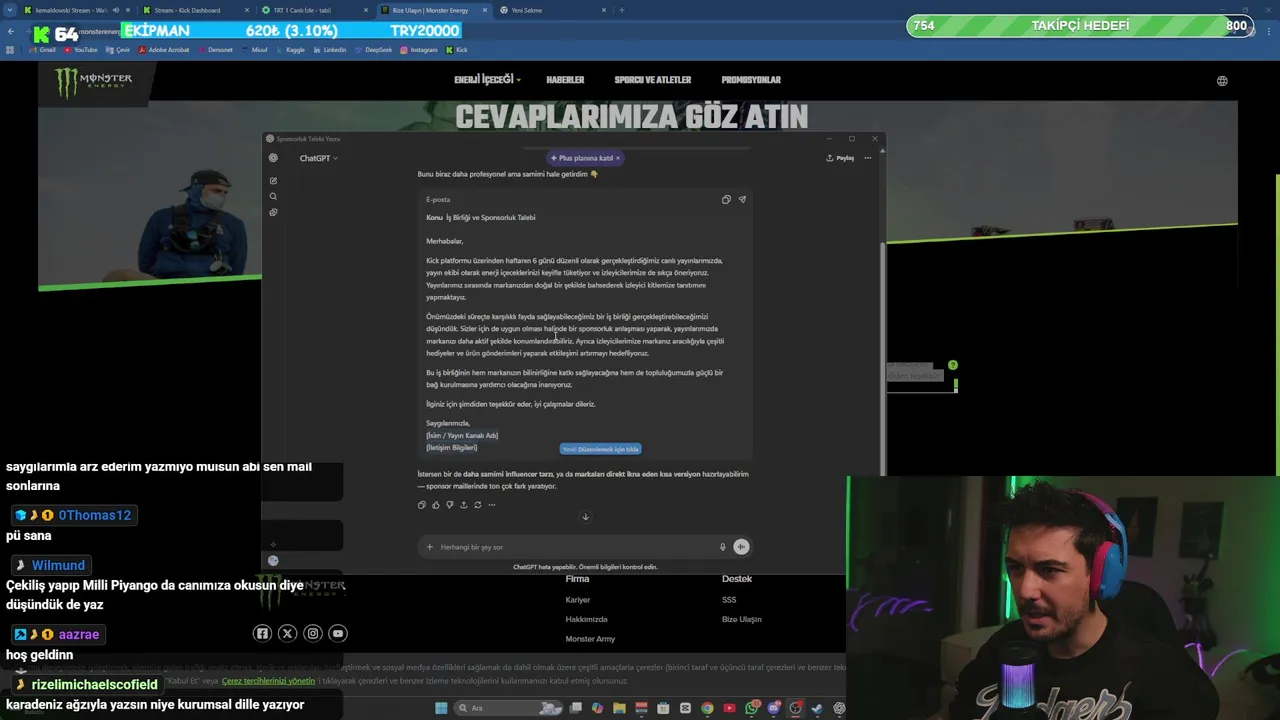Image resolution: width=1280 pixels, height=720 pixels.
Task: Click 'Çerez tercihlerinizi yönetin' cookie link
Action: tap(268, 681)
